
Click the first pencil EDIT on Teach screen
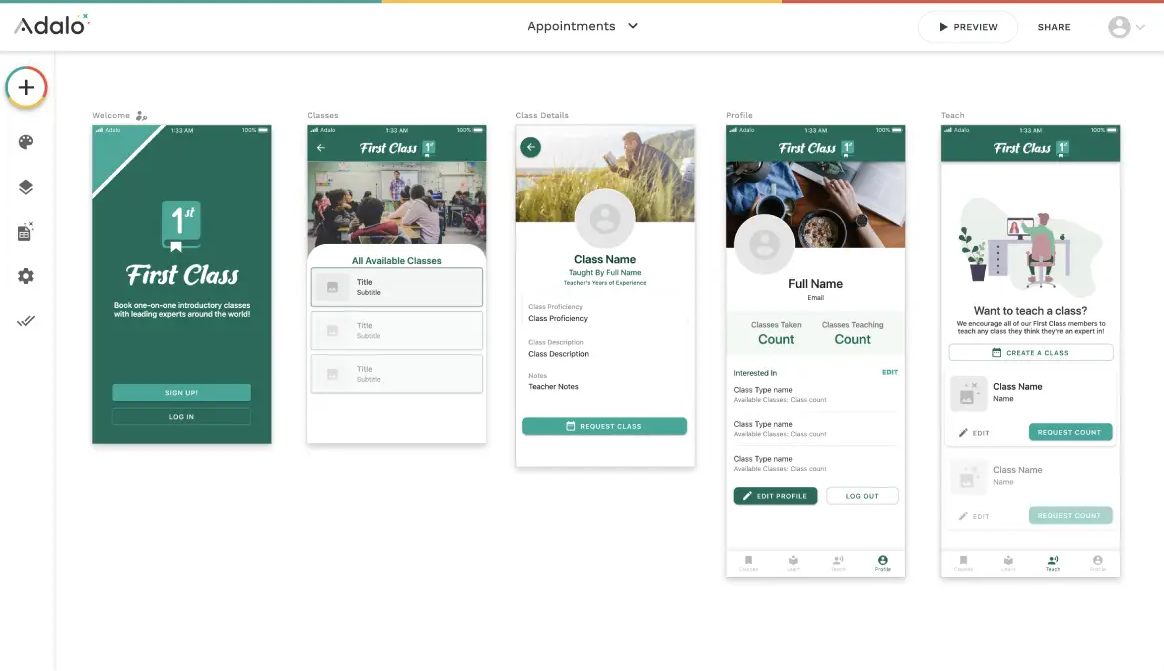pos(974,433)
